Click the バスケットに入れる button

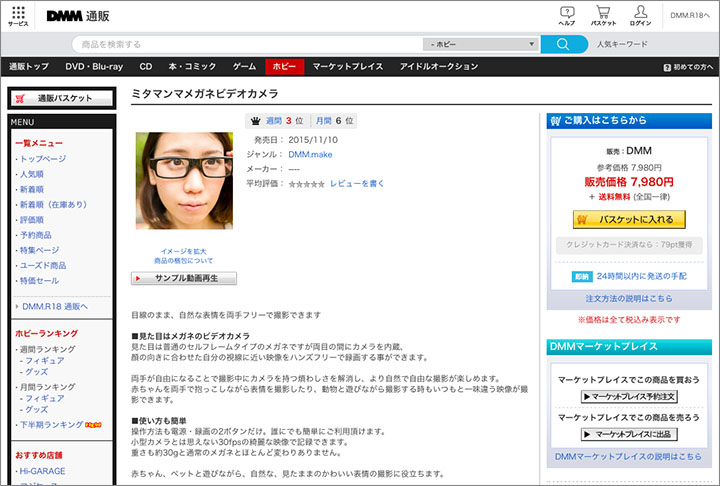pos(629,220)
